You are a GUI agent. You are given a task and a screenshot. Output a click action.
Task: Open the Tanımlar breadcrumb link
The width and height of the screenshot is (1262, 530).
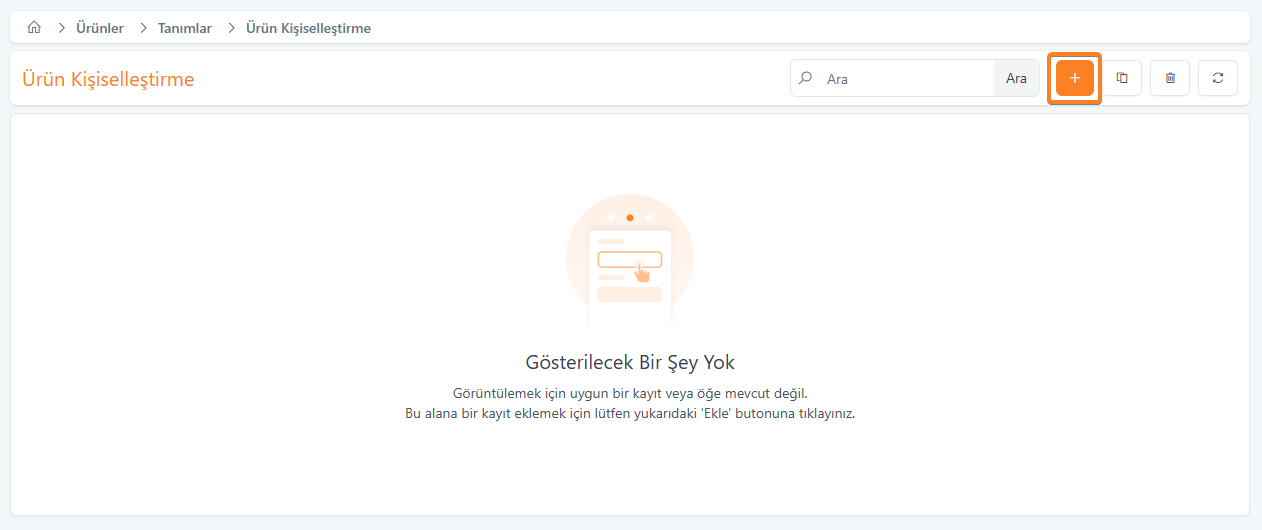[185, 28]
